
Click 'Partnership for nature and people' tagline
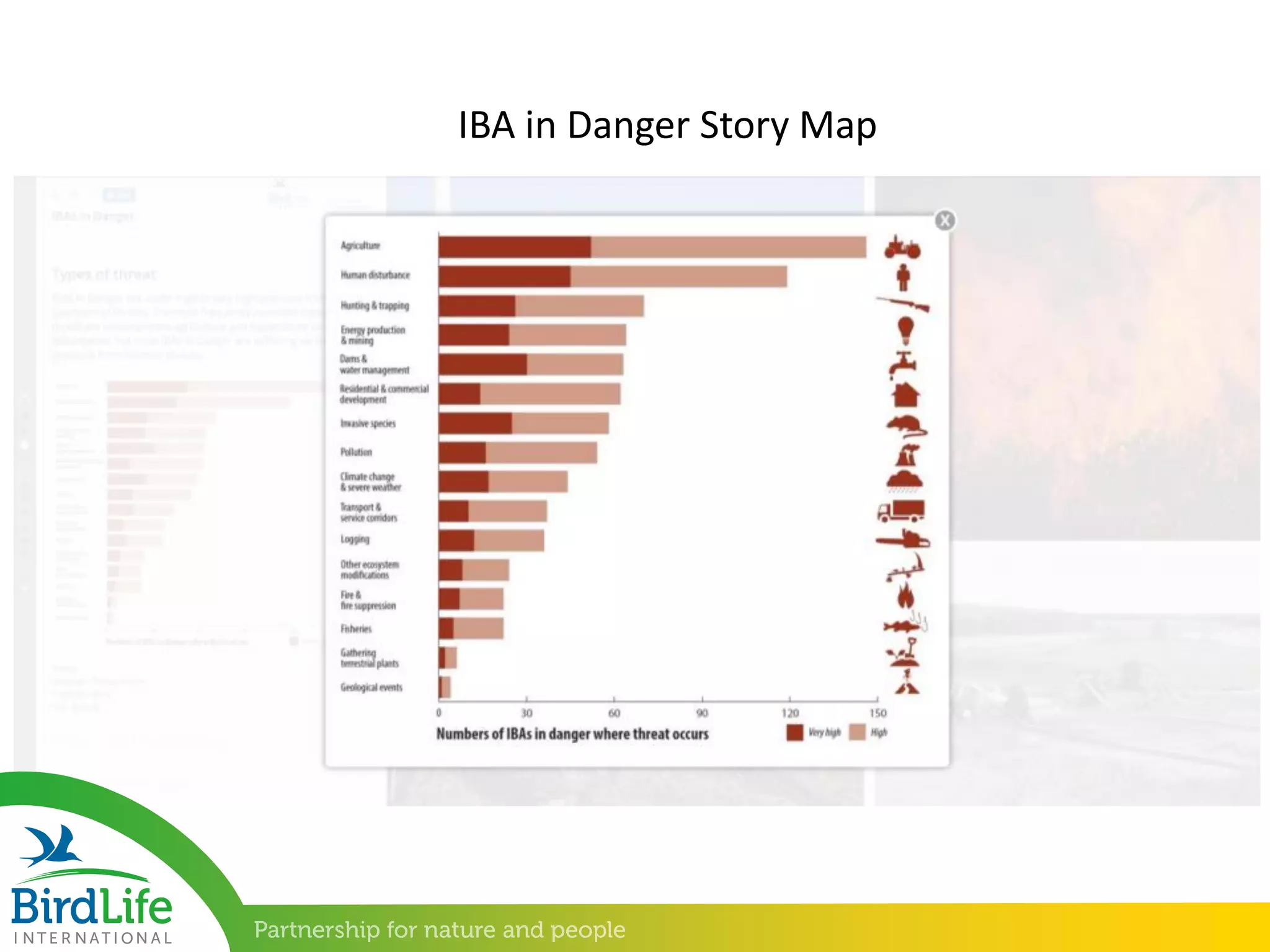pos(440,929)
